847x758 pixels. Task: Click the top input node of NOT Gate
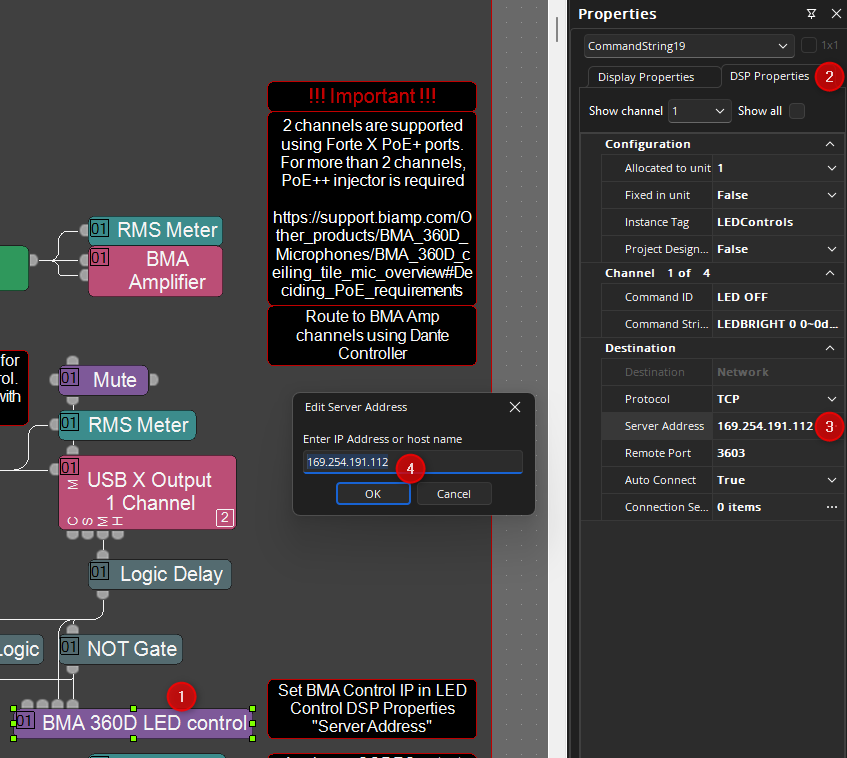(72, 629)
